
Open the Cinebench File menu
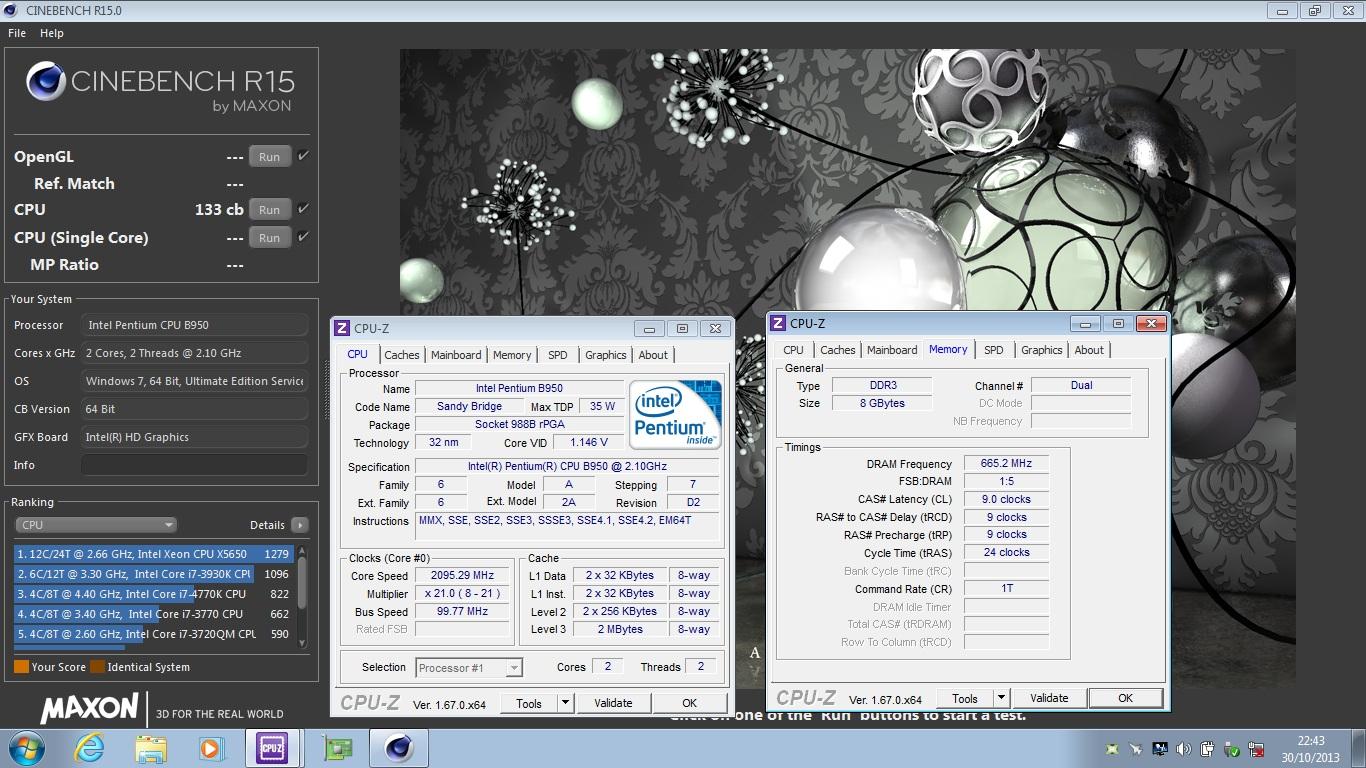[x=17, y=33]
